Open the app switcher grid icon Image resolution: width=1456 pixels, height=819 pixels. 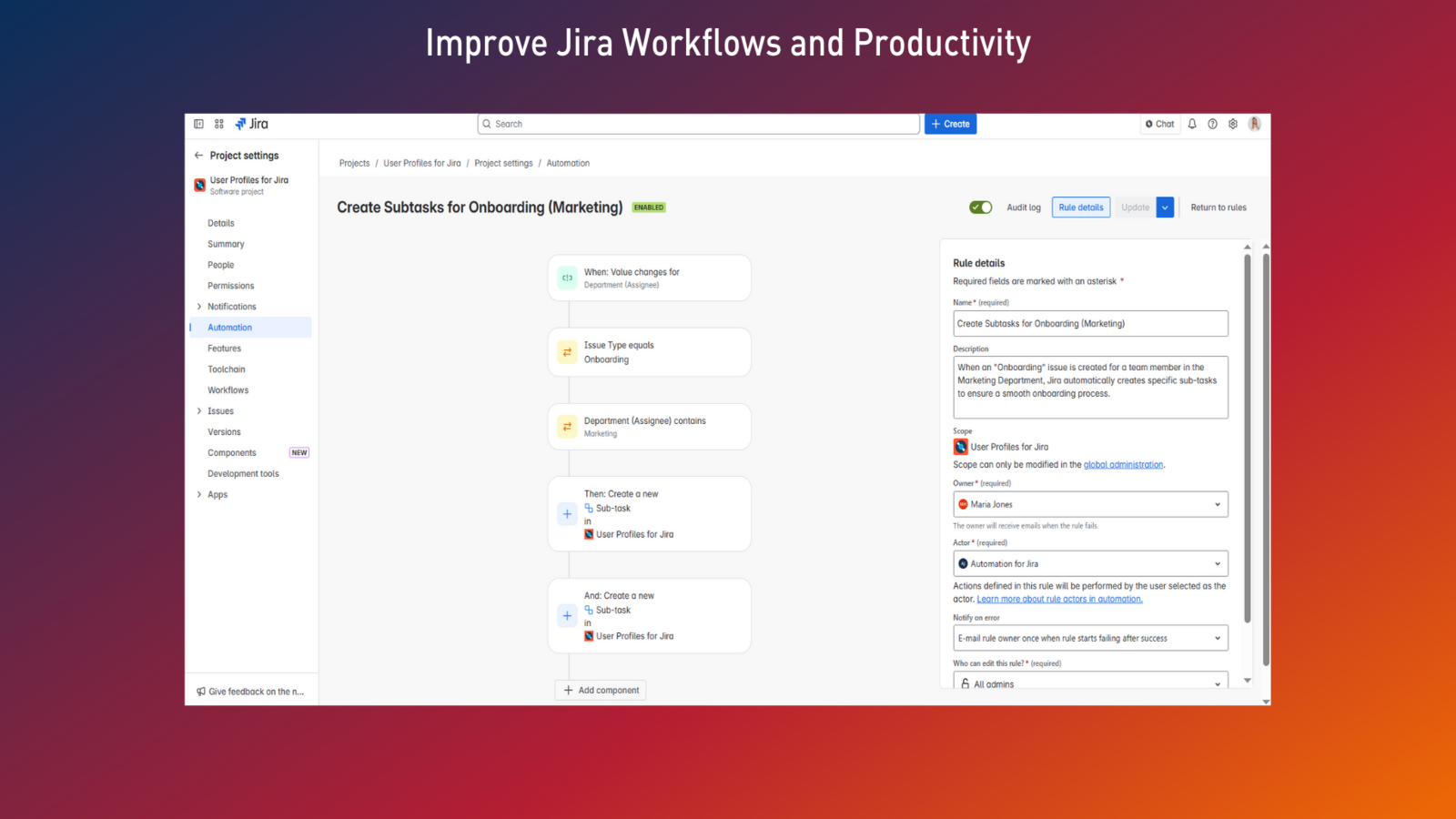(219, 124)
